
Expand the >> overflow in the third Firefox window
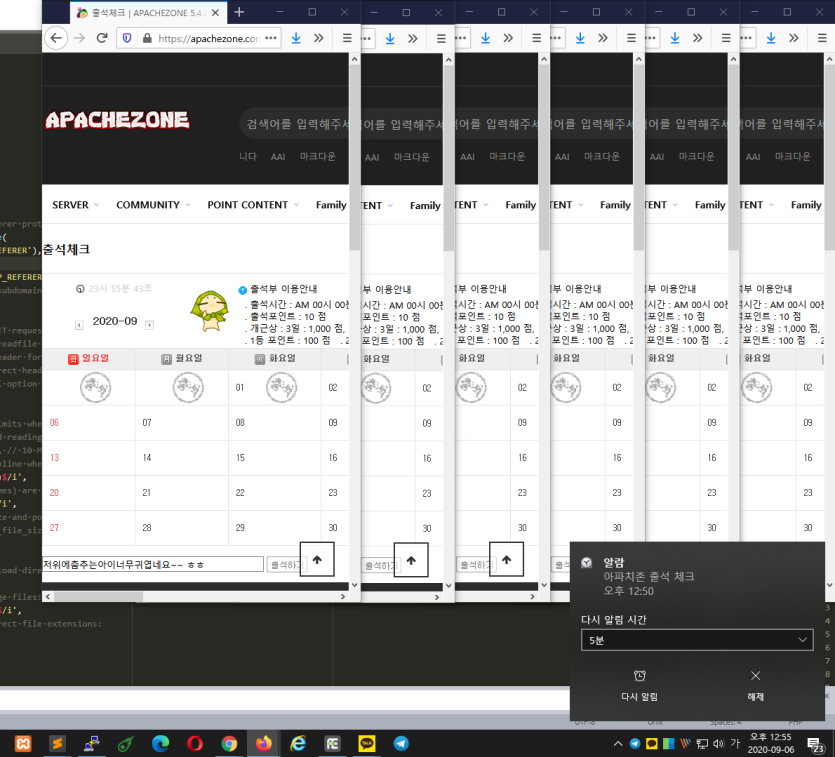click(x=508, y=38)
